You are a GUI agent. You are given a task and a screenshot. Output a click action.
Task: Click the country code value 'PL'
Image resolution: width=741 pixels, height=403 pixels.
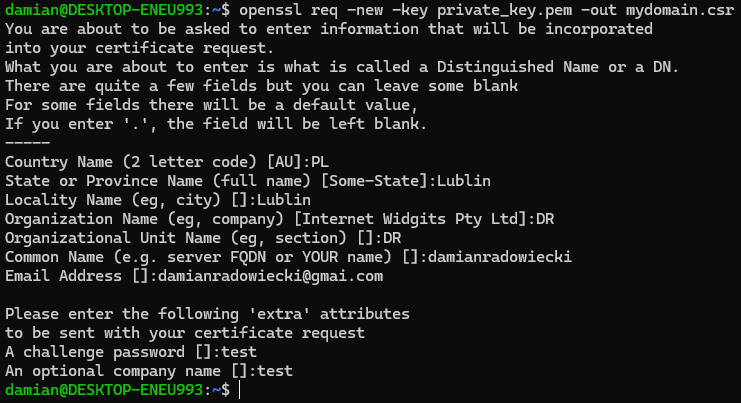(321, 161)
